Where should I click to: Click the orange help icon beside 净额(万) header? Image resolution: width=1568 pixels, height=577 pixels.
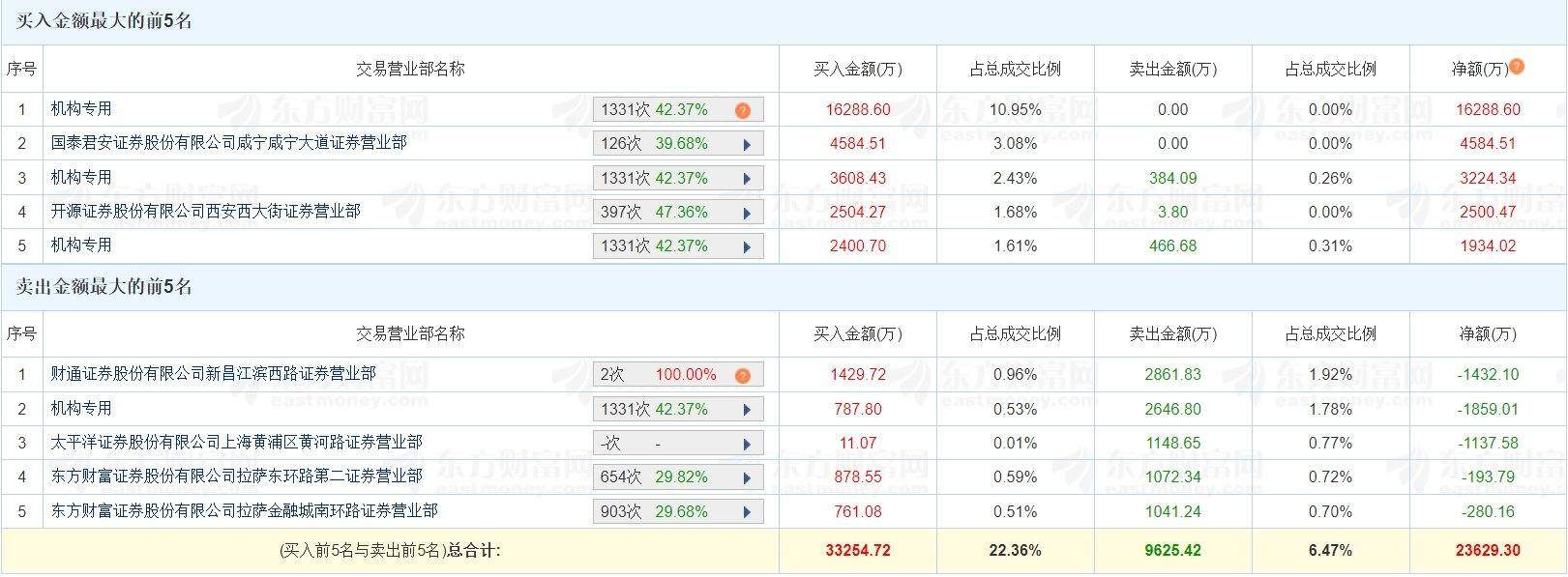[x=1517, y=67]
